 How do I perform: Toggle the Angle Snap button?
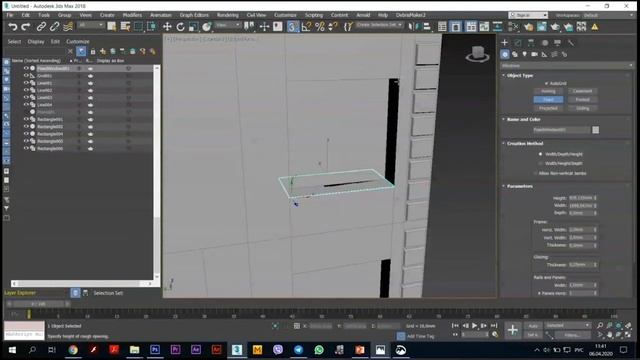point(306,27)
